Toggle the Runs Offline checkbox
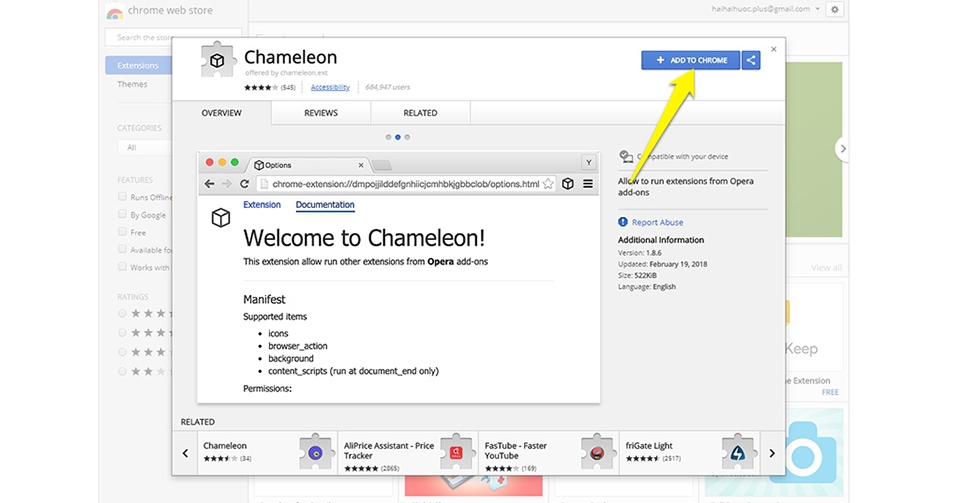Viewport: 960px width, 503px height. click(122, 196)
